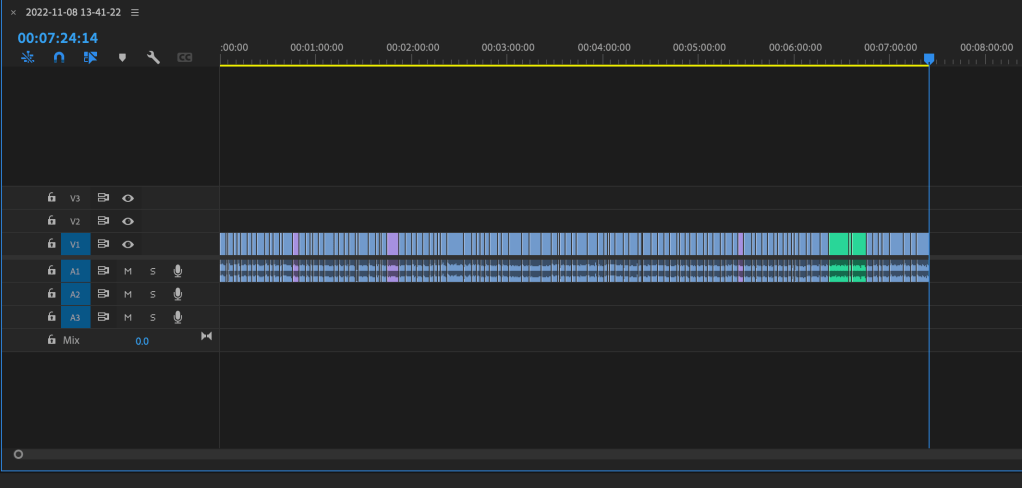
Task: Click the Mix track keyframe navigation icon
Action: point(207,336)
